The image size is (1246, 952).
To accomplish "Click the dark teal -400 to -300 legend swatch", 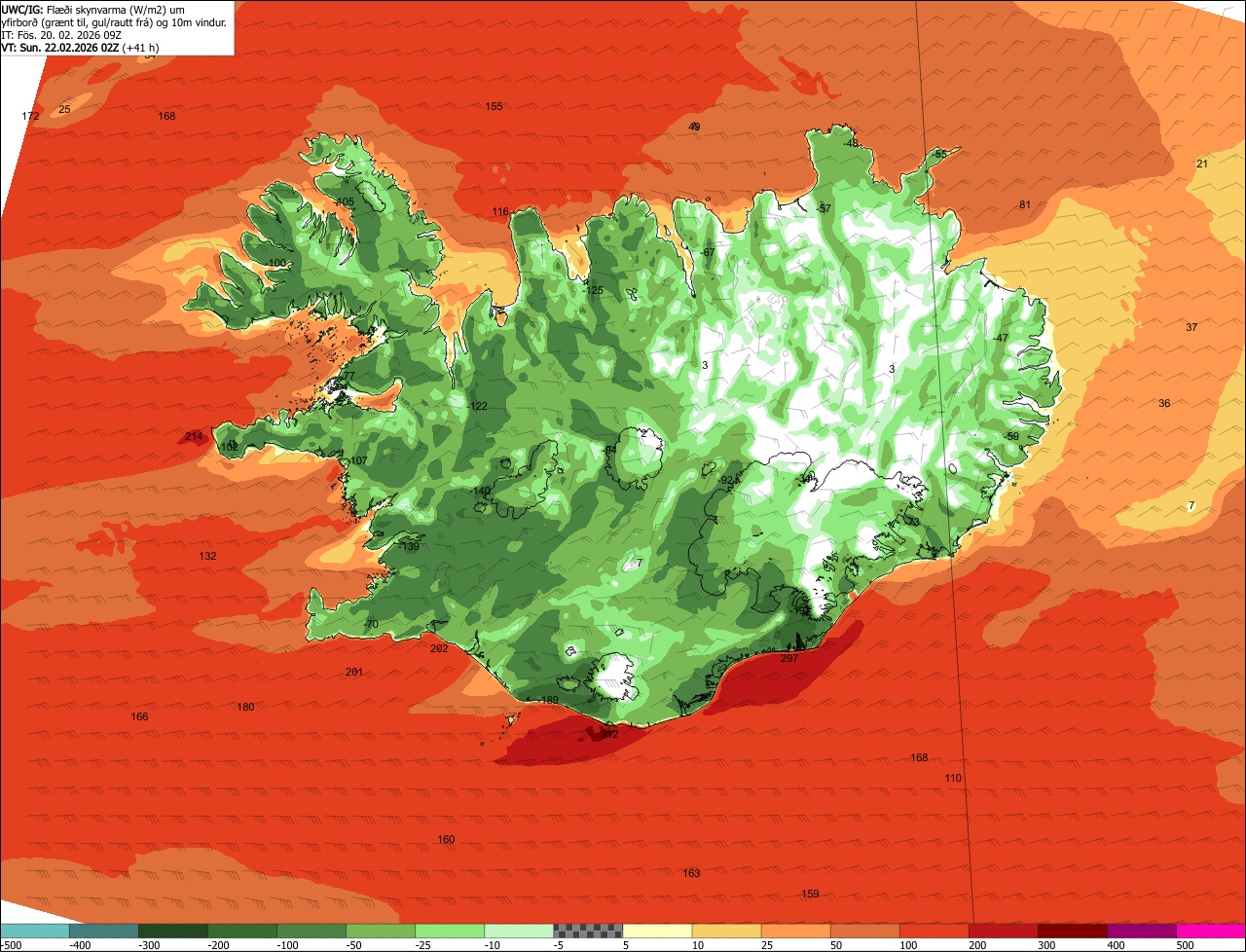I will click(x=103, y=931).
